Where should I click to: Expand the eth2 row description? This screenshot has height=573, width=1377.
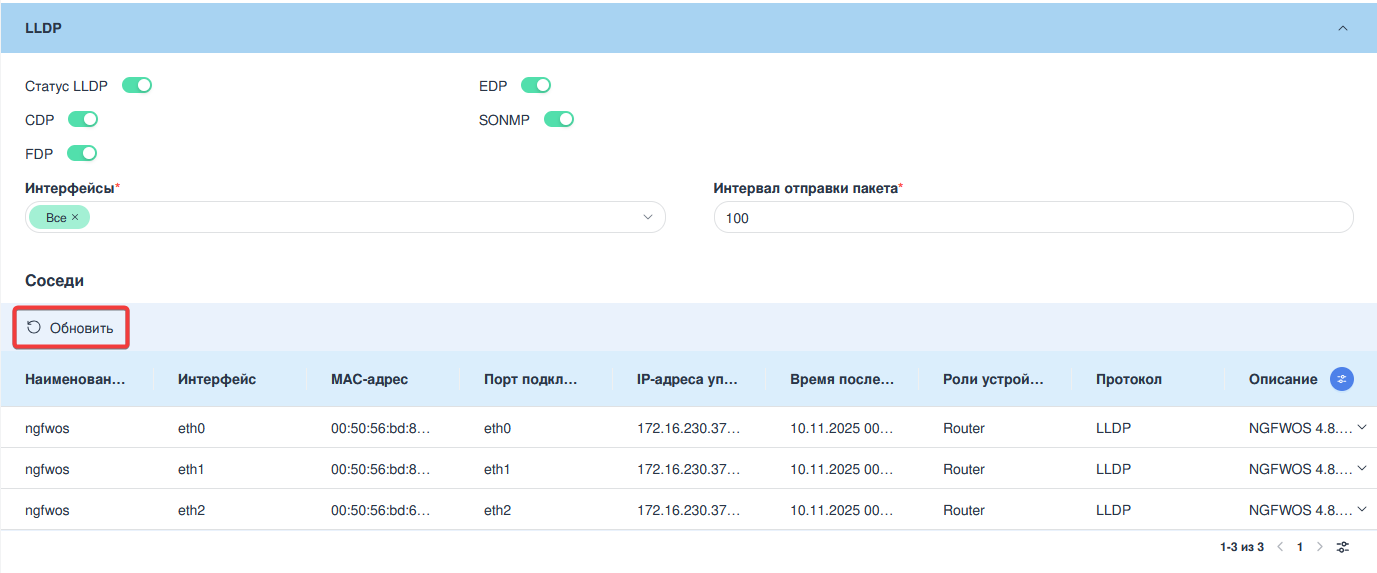(1361, 509)
